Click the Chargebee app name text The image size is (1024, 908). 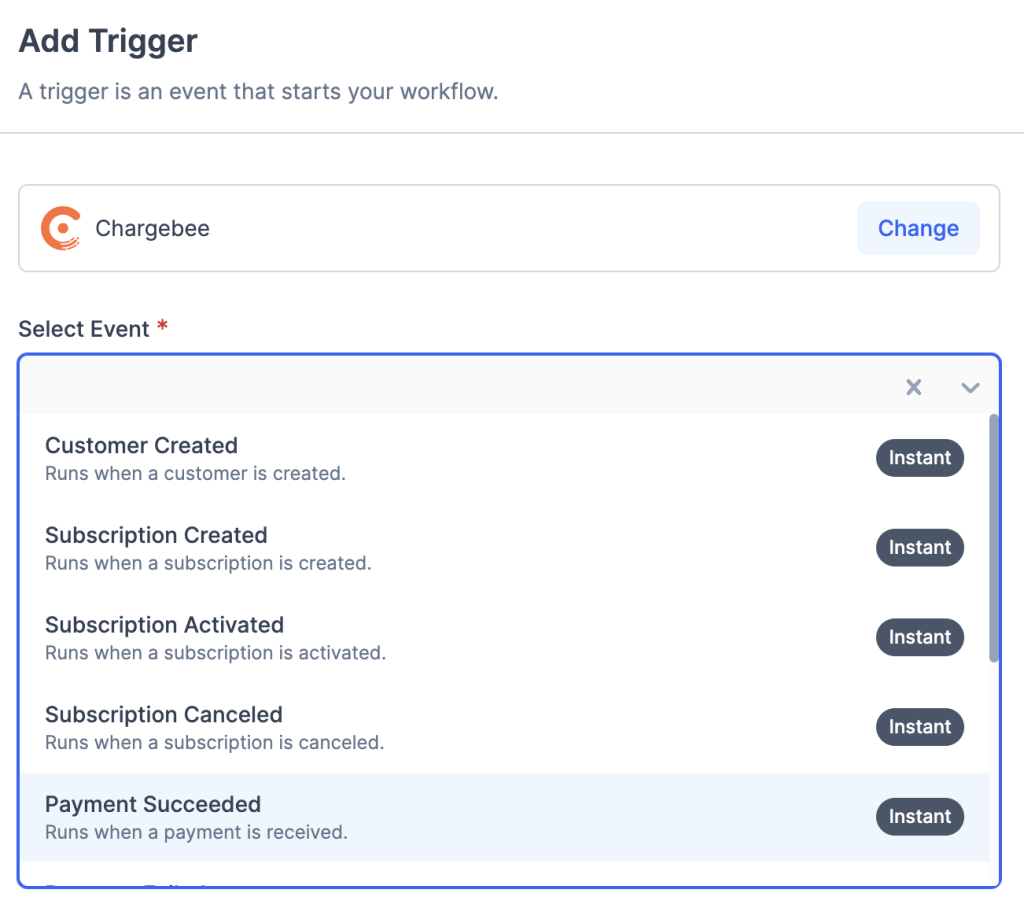152,229
